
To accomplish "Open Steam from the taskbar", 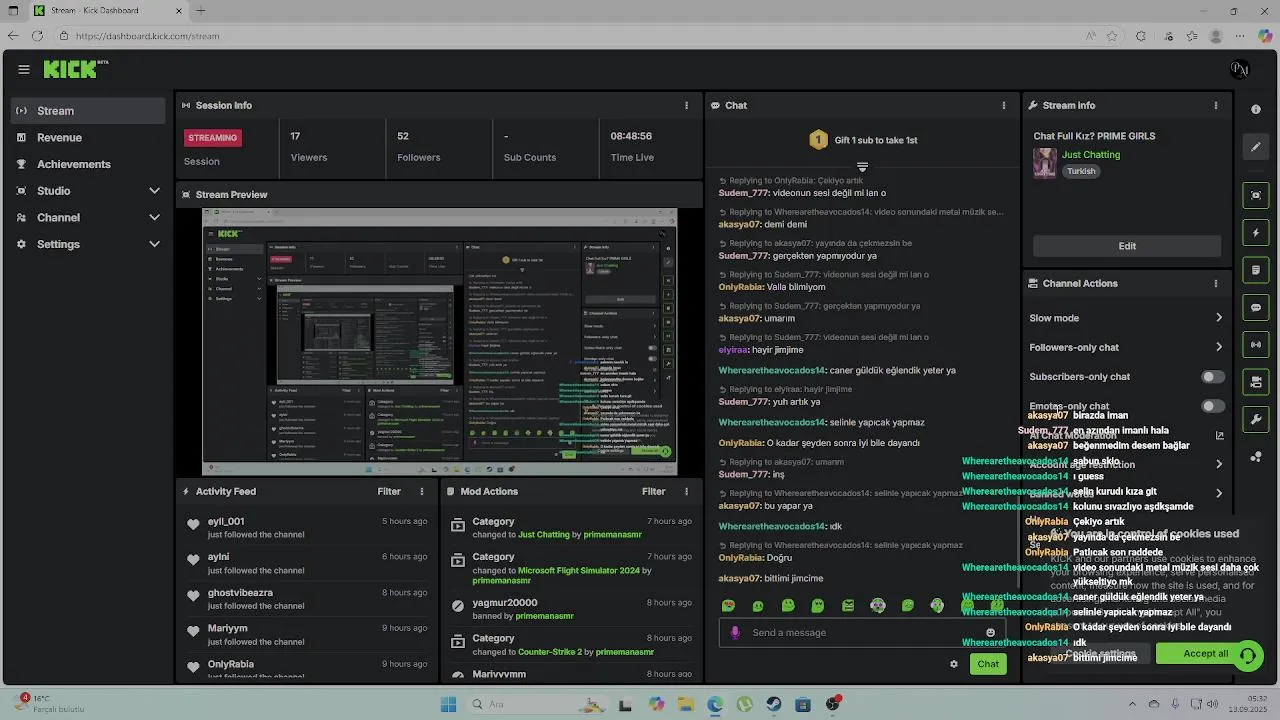I will point(774,705).
